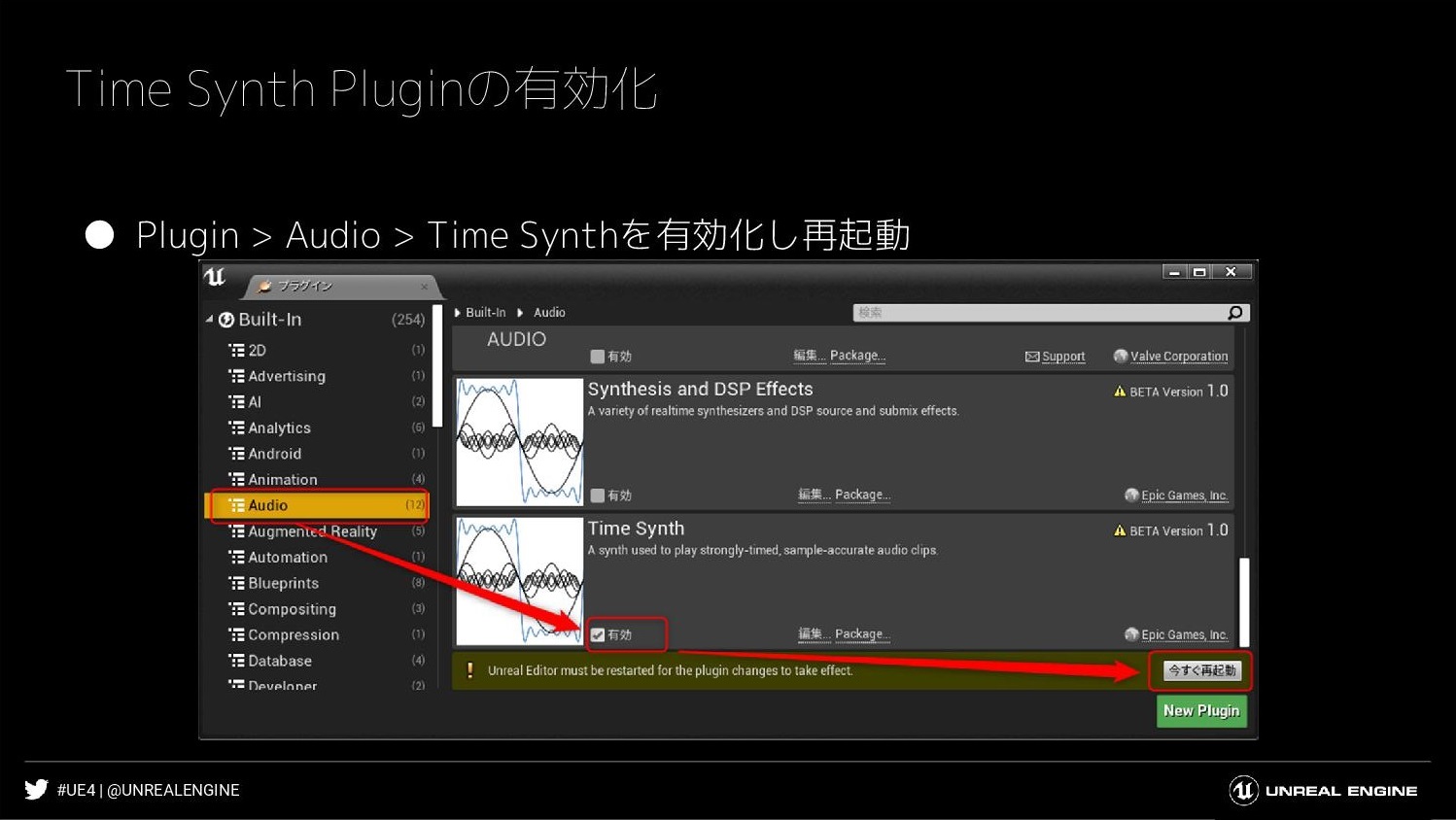The width and height of the screenshot is (1456, 820).
Task: Click the magnifier search icon
Action: tap(1235, 313)
